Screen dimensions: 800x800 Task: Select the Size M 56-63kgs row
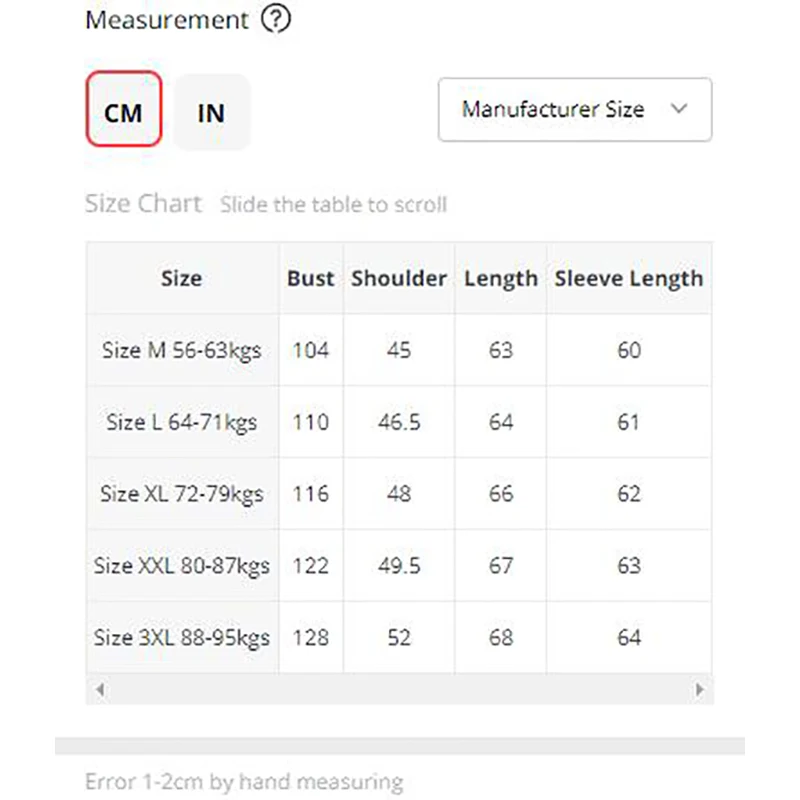tap(181, 351)
